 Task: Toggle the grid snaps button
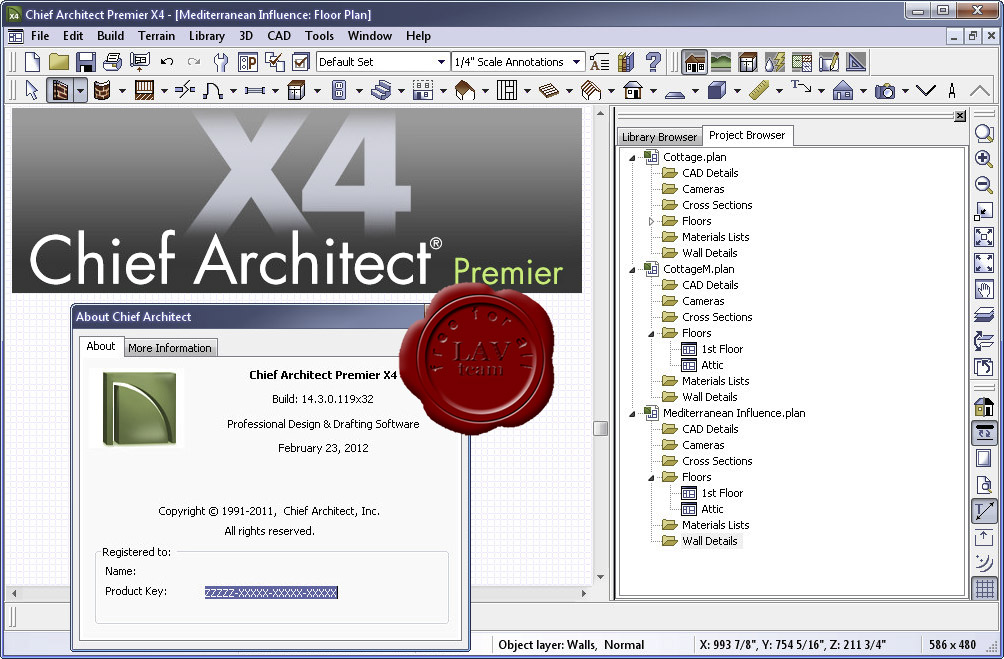pyautogui.click(x=984, y=589)
